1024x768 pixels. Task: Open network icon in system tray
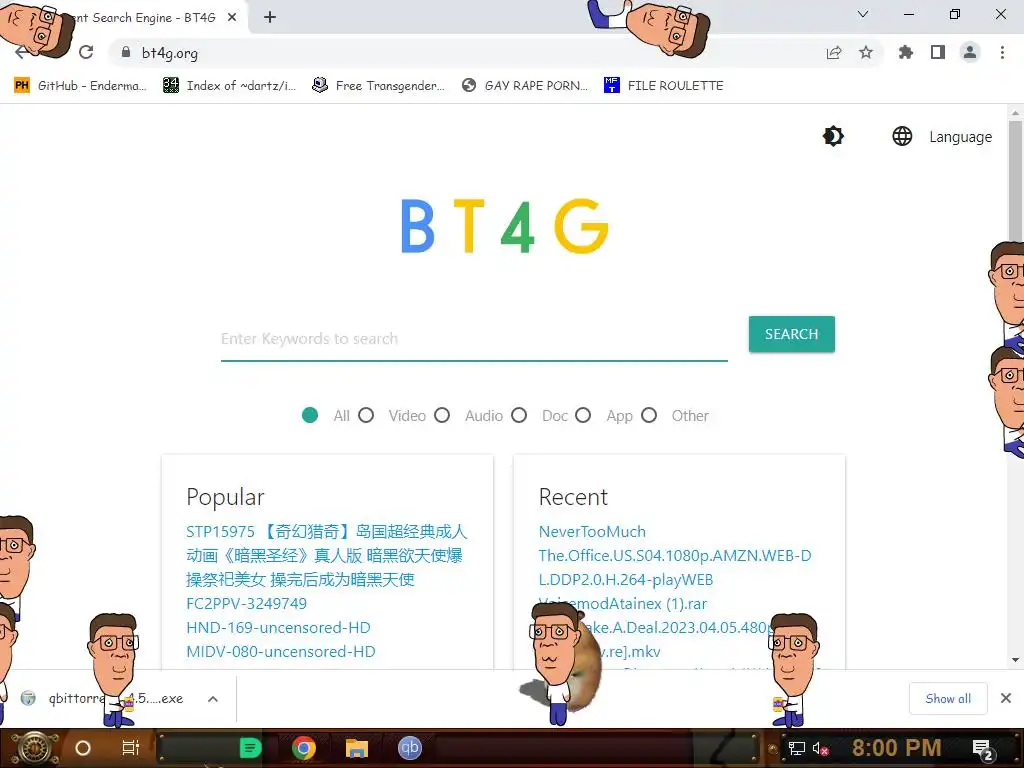point(796,748)
